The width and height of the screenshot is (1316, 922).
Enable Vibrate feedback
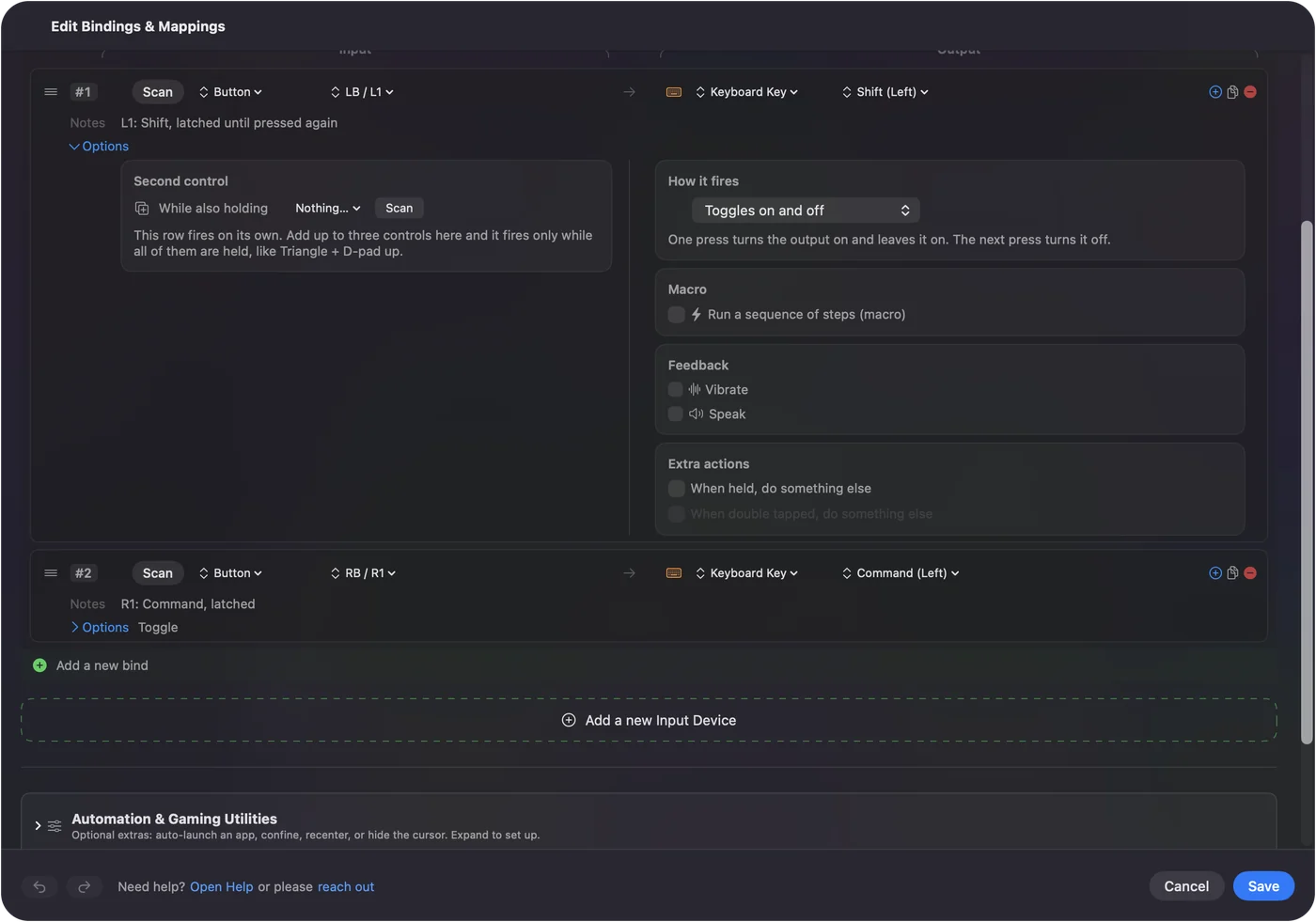pyautogui.click(x=676, y=390)
